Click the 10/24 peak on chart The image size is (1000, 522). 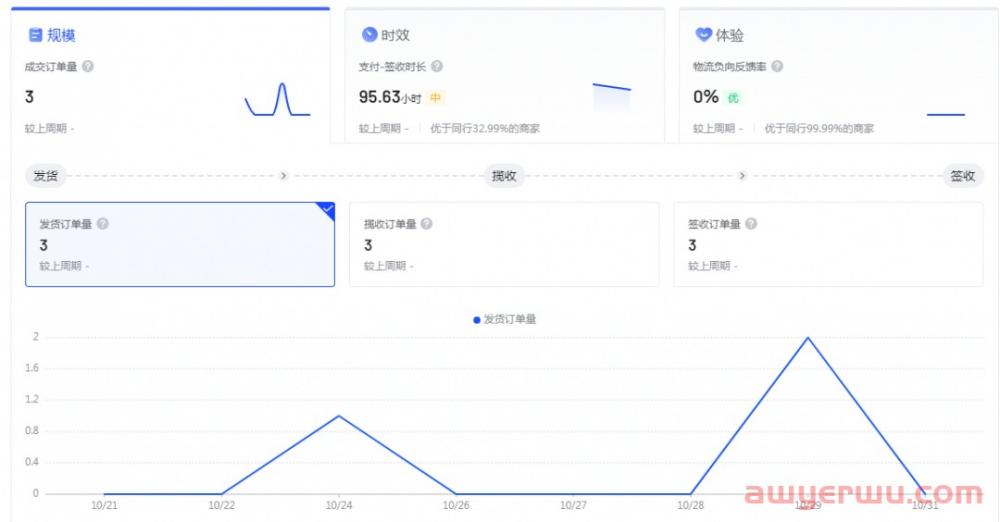[339, 416]
